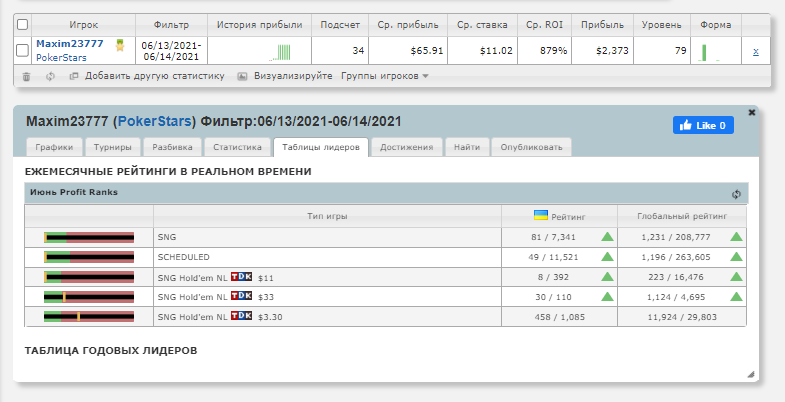The height and width of the screenshot is (402, 785).
Task: Select the Разбивка tab
Action: pos(172,147)
